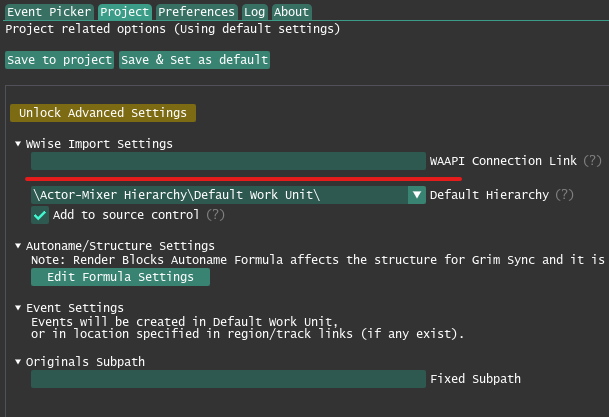This screenshot has height=417, width=609.
Task: Switch to the Log tab
Action: coord(254,12)
